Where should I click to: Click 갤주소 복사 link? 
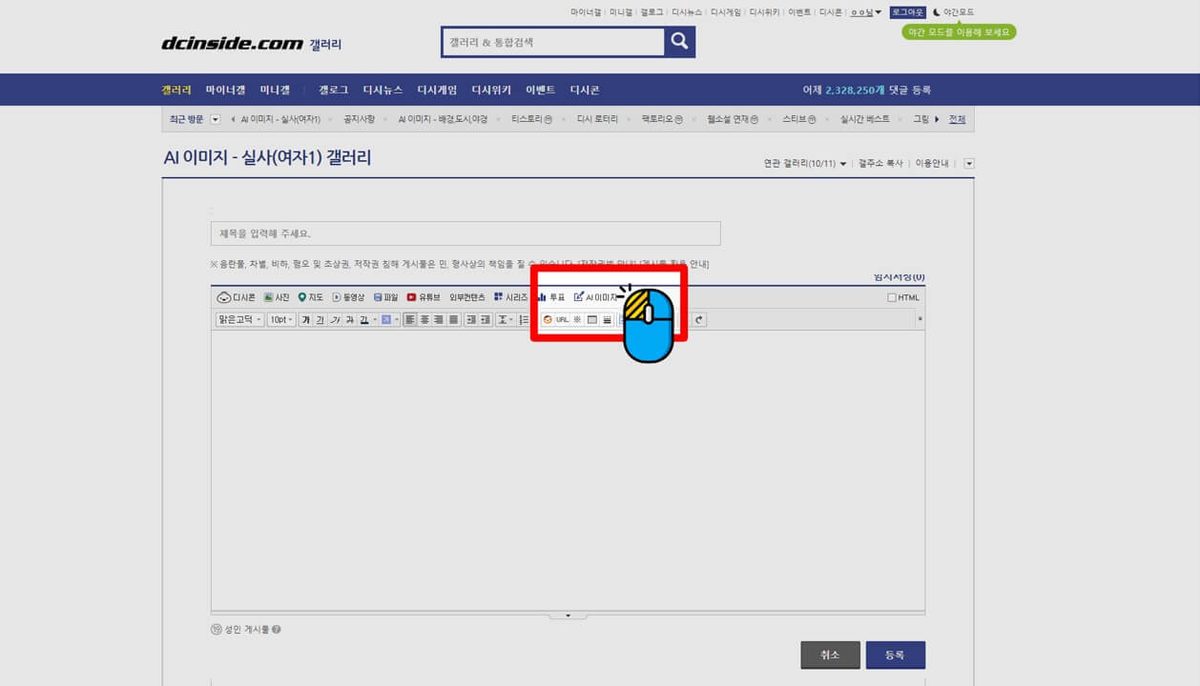coord(880,164)
